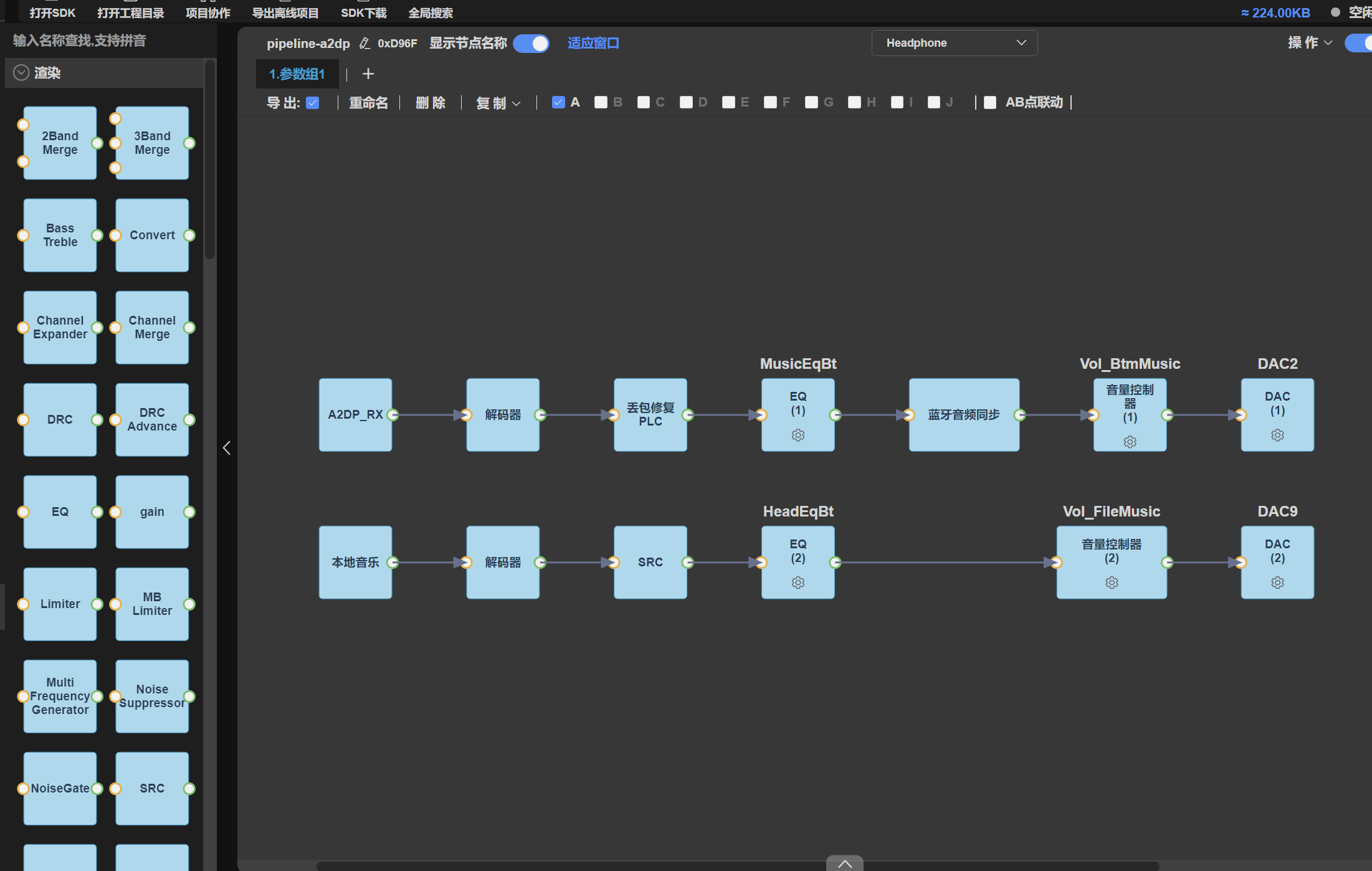Viewport: 1372px width, 871px height.
Task: Click the 删除 button
Action: point(431,103)
